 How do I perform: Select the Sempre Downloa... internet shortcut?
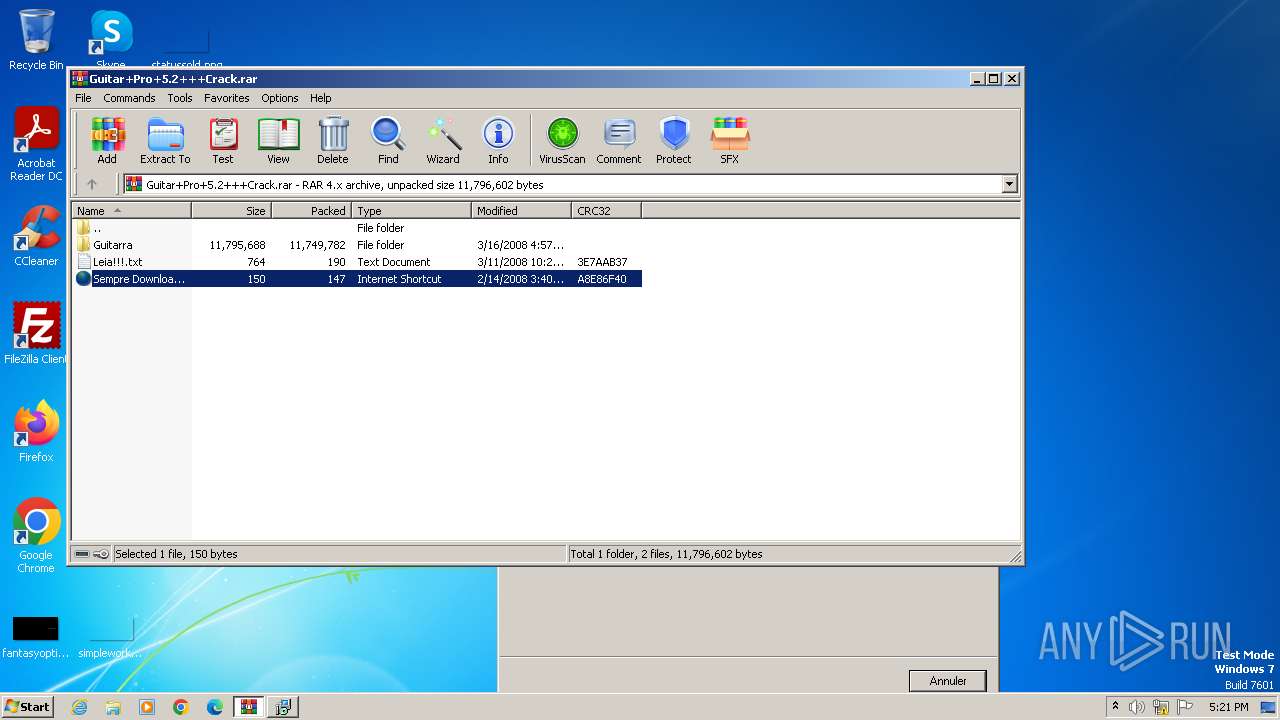(x=357, y=279)
